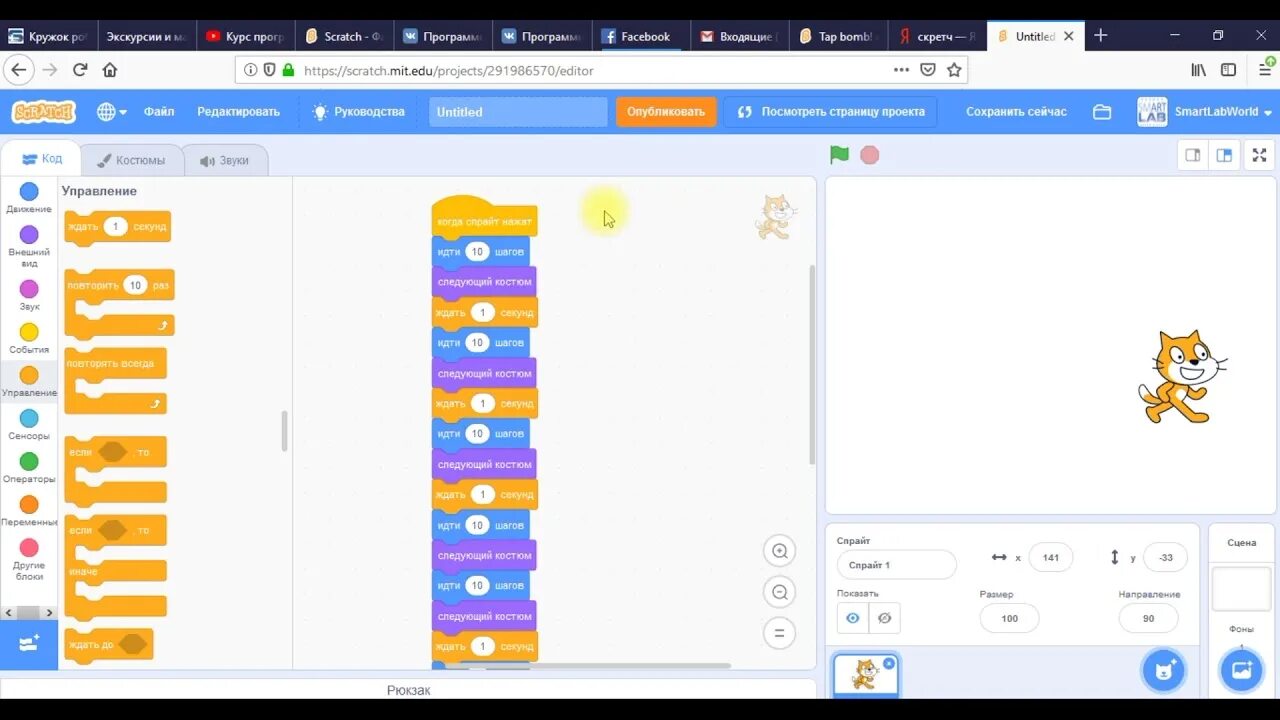Zoom in the code workspace
This screenshot has height=720, width=1280.
tap(780, 551)
